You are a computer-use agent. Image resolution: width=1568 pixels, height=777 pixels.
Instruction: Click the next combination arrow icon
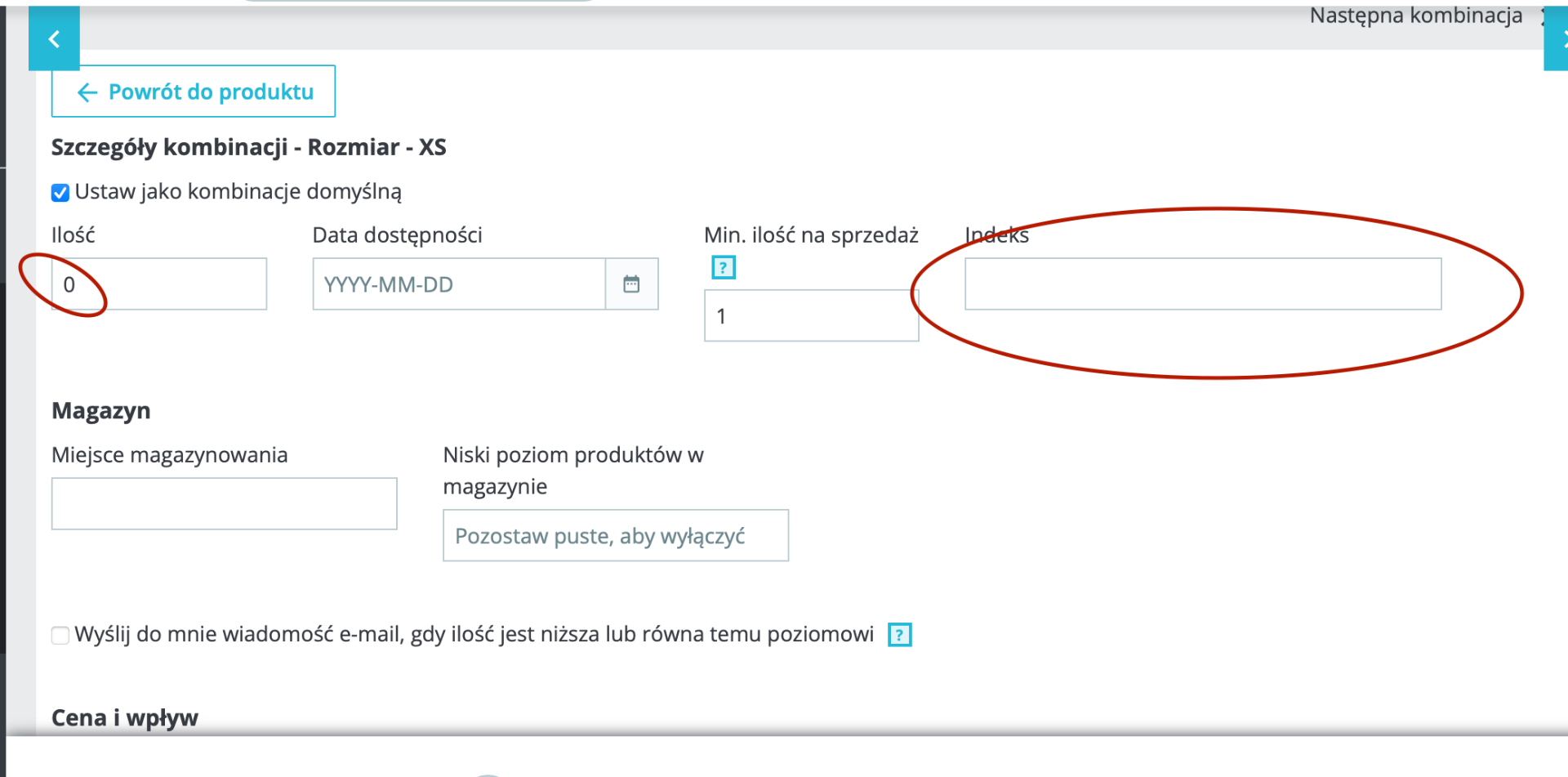click(1557, 38)
